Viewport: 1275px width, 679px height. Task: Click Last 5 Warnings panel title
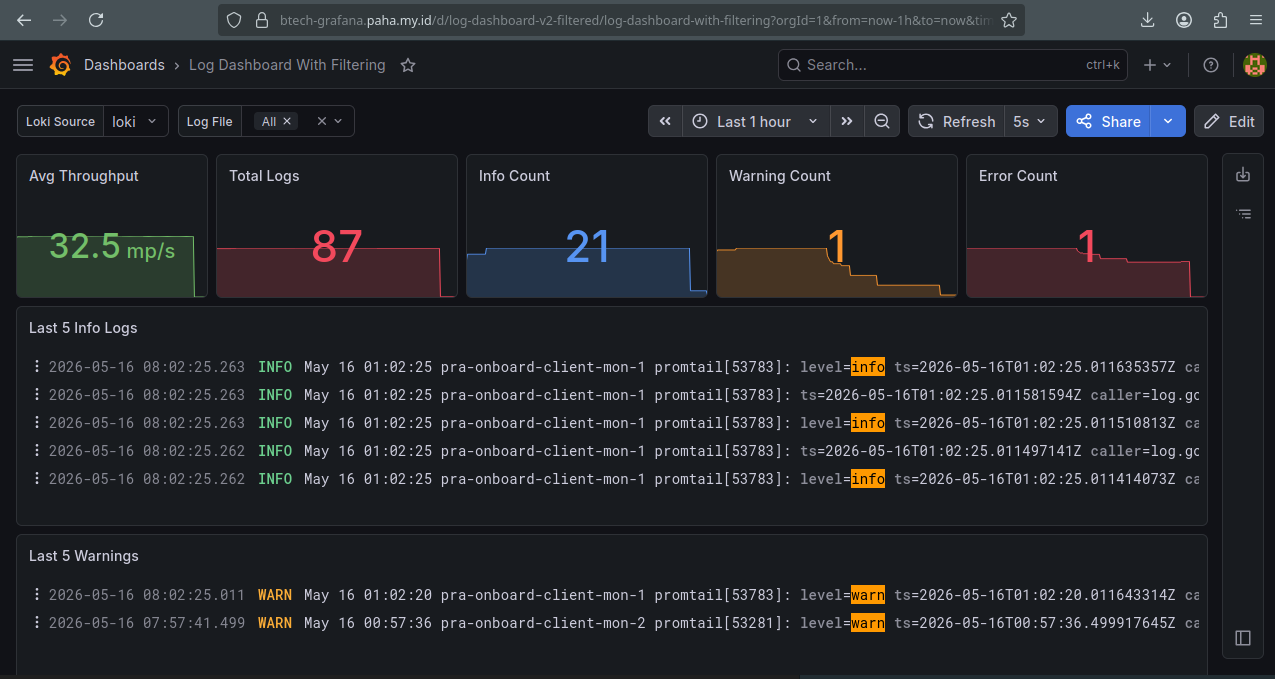click(x=84, y=556)
